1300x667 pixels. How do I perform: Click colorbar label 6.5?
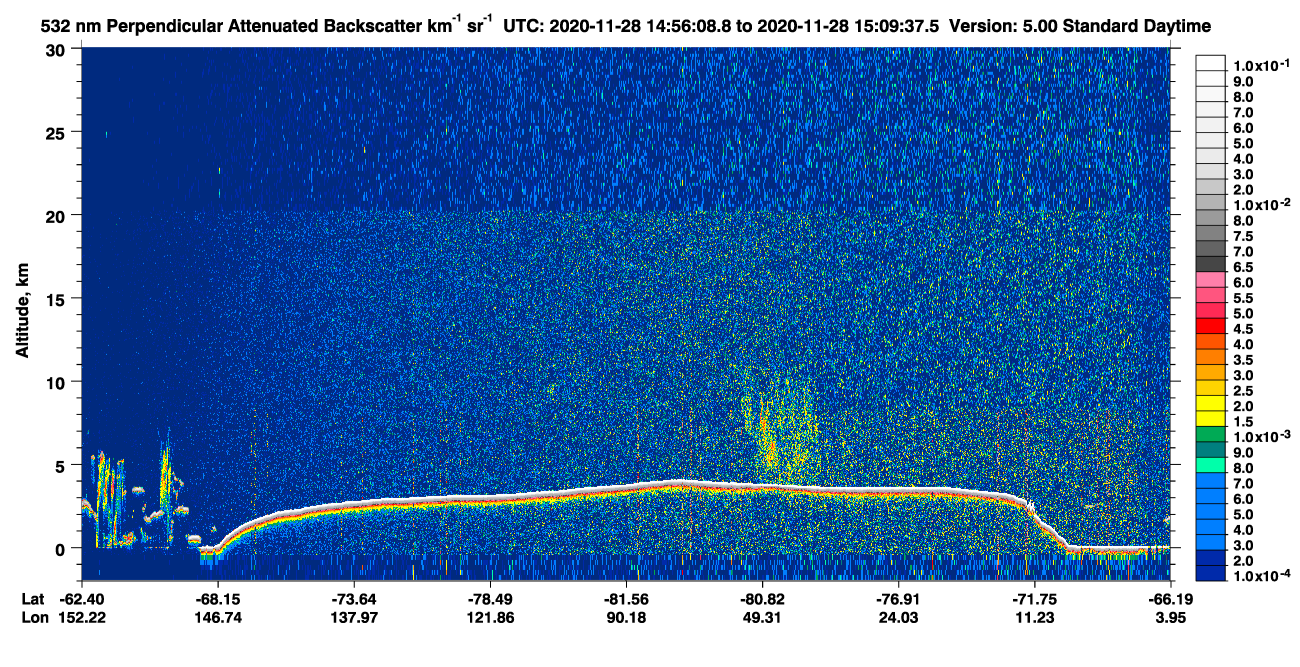pos(1242,267)
